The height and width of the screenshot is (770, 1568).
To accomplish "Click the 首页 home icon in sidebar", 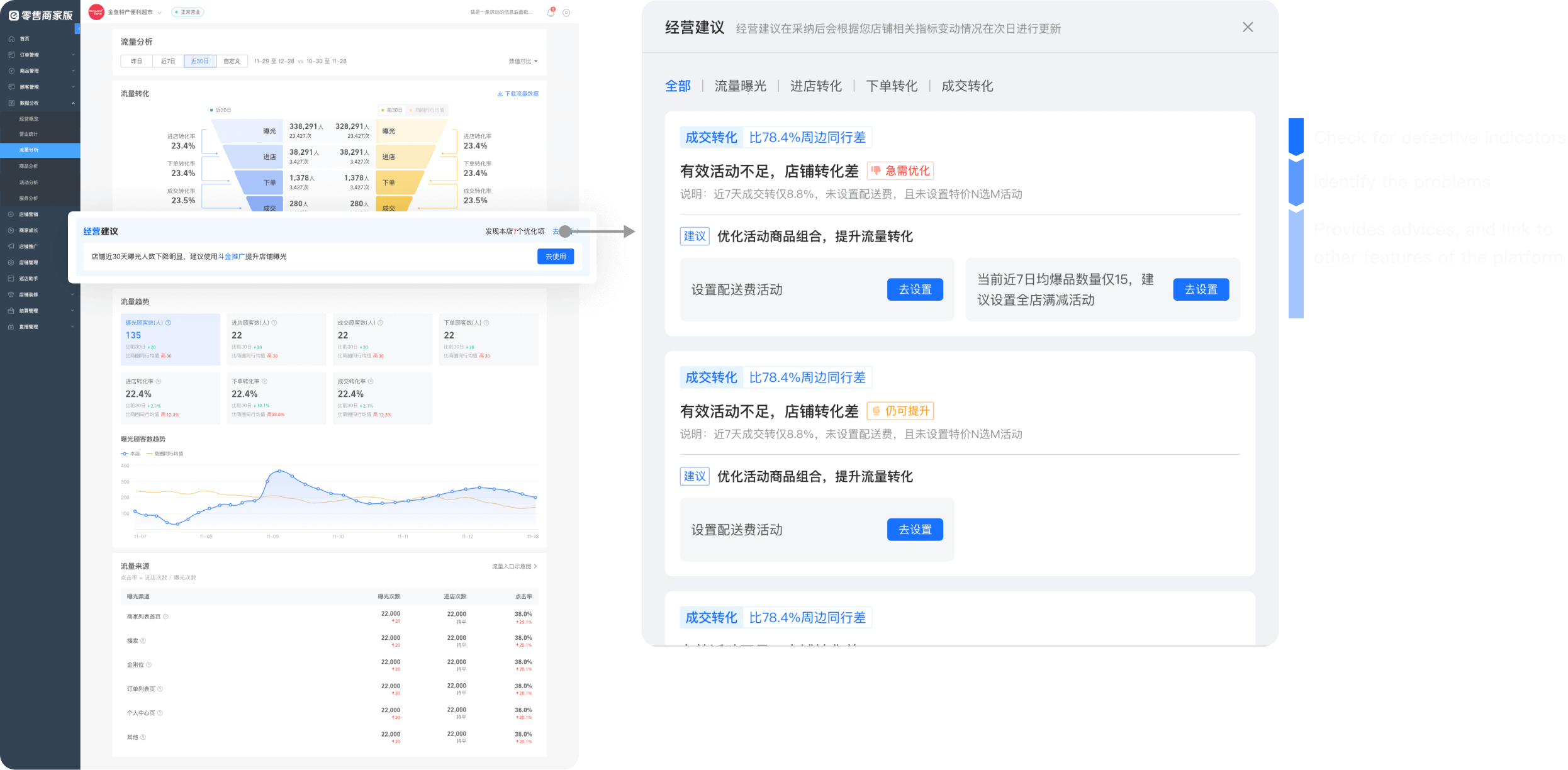I will (11, 39).
